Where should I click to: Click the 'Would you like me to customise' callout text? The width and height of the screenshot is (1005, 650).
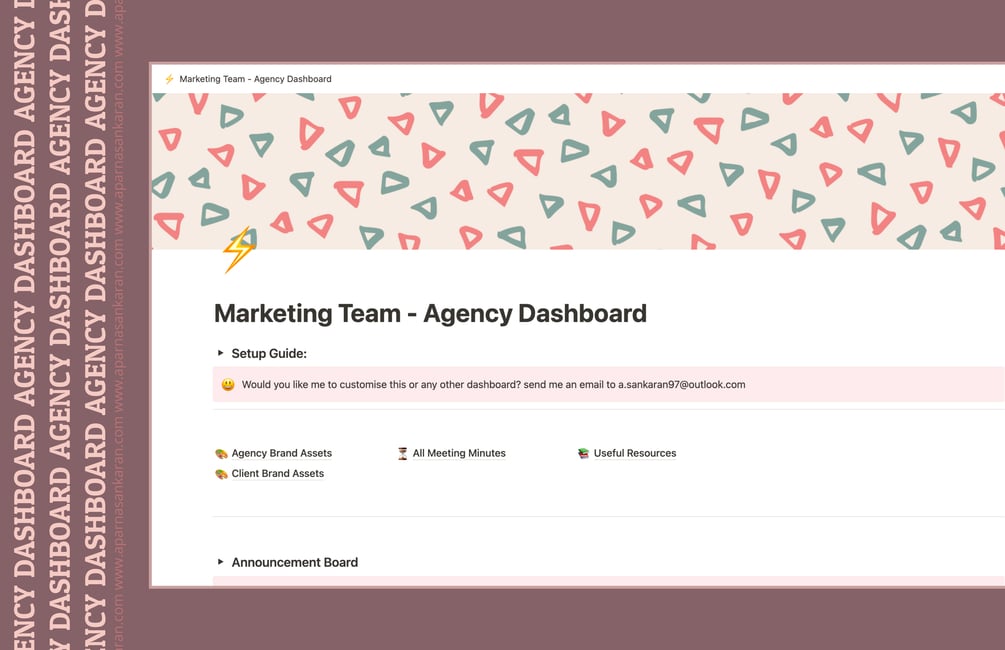[x=494, y=385]
